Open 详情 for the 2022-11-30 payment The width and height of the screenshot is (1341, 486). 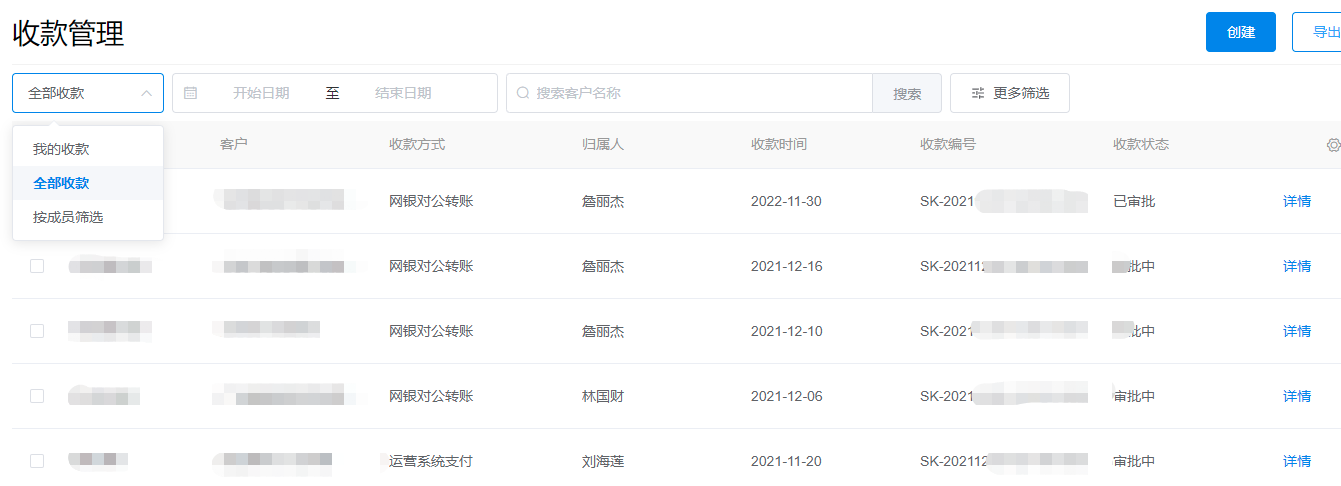pyautogui.click(x=1296, y=201)
